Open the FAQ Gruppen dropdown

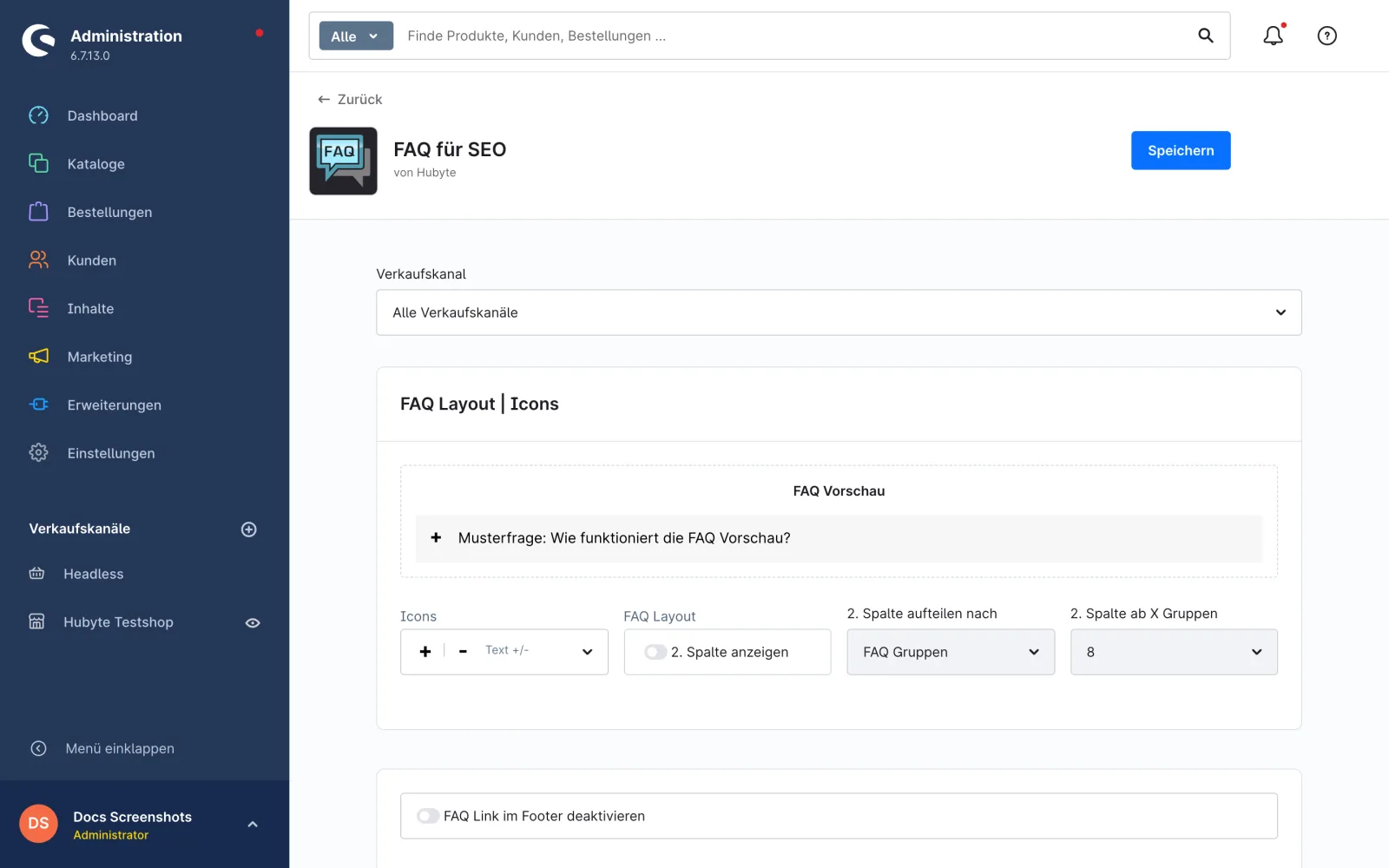(x=951, y=652)
